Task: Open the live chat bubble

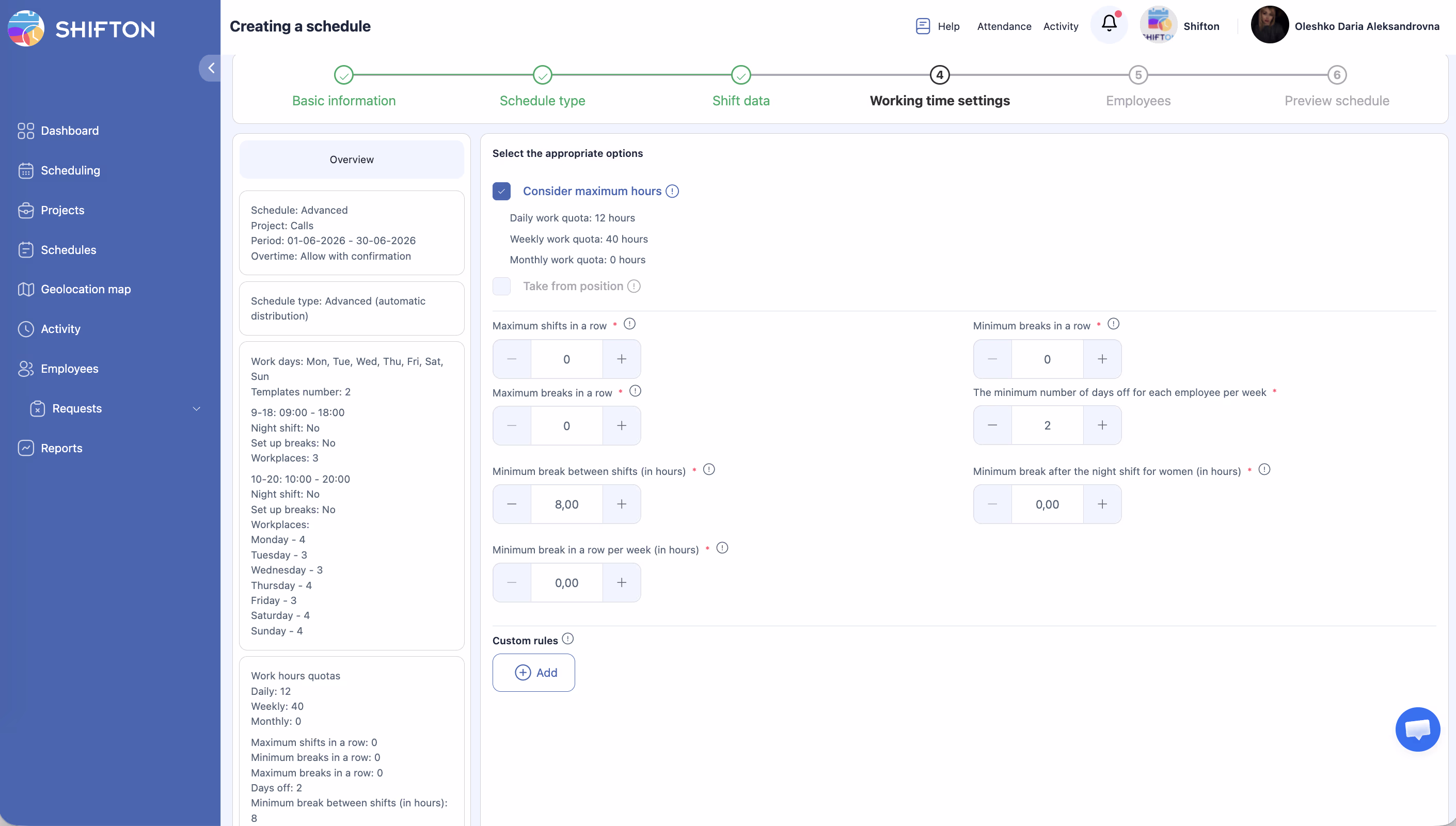Action: click(1417, 729)
